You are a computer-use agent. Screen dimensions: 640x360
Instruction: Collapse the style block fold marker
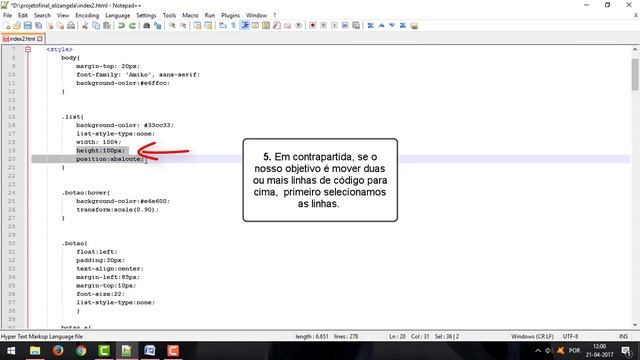coord(28,49)
